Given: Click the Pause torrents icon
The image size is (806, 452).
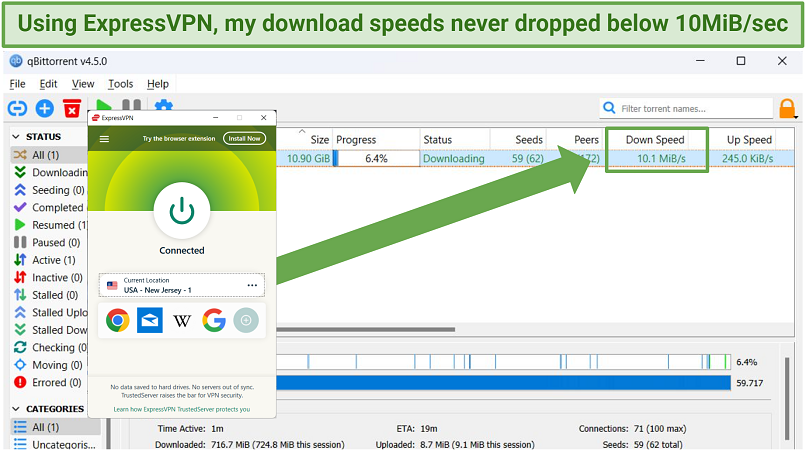Looking at the screenshot, I should coord(131,105).
